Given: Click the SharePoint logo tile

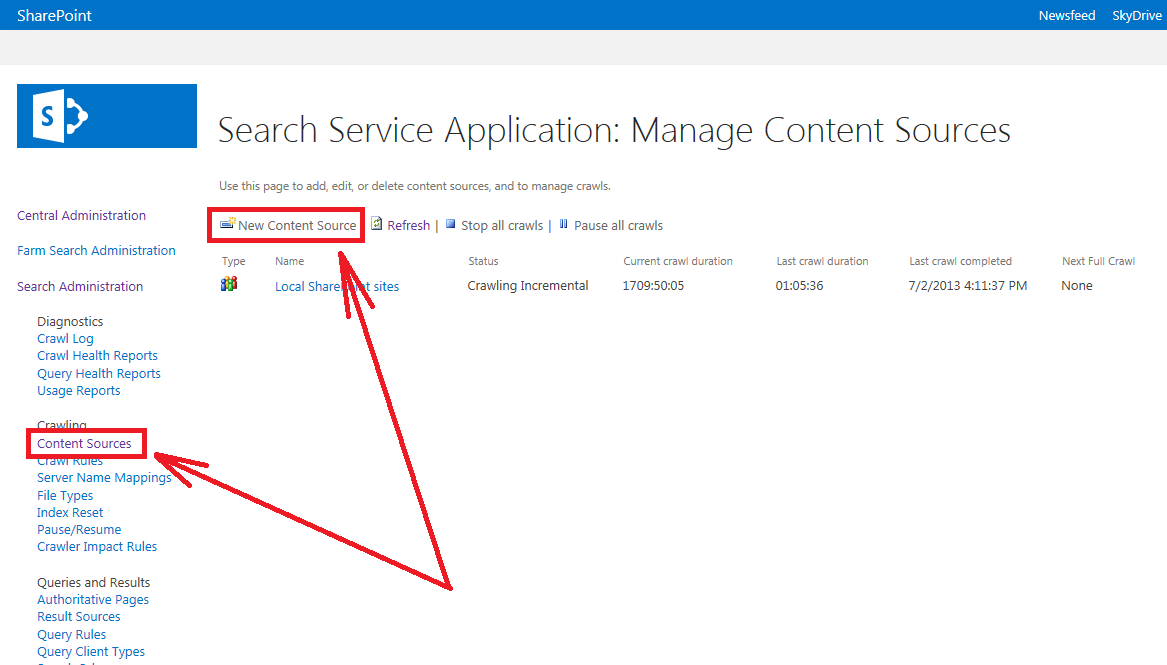Looking at the screenshot, I should point(107,116).
